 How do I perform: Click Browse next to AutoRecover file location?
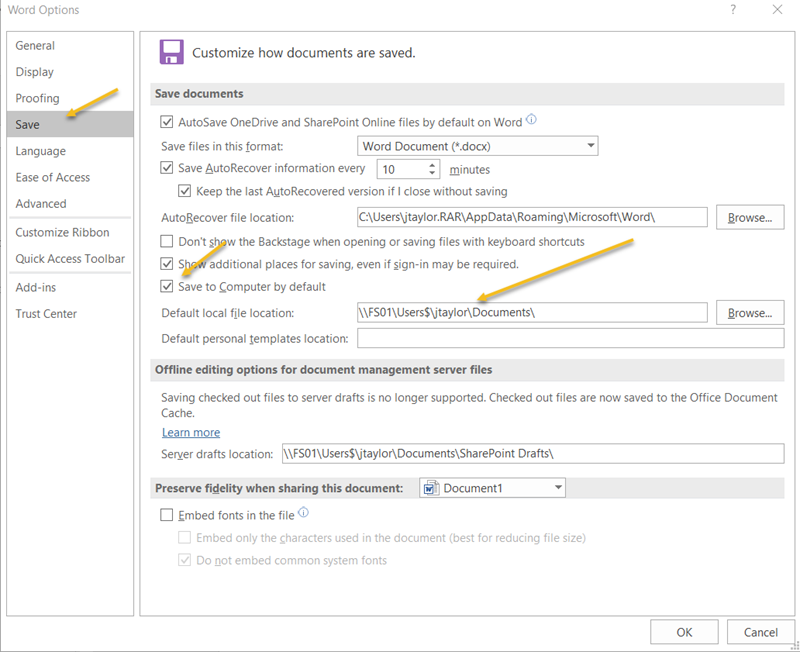tap(750, 217)
